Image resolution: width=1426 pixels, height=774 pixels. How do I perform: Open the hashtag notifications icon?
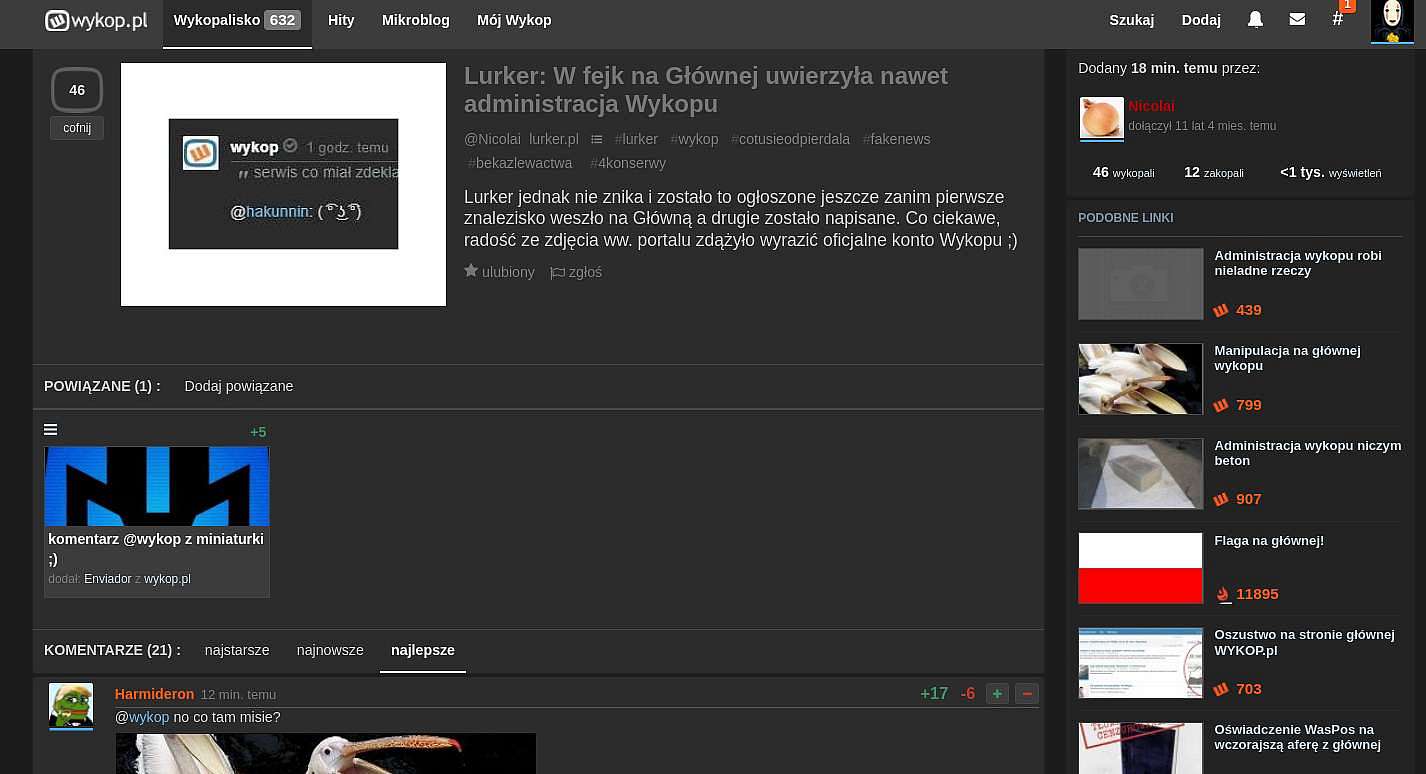(1338, 19)
